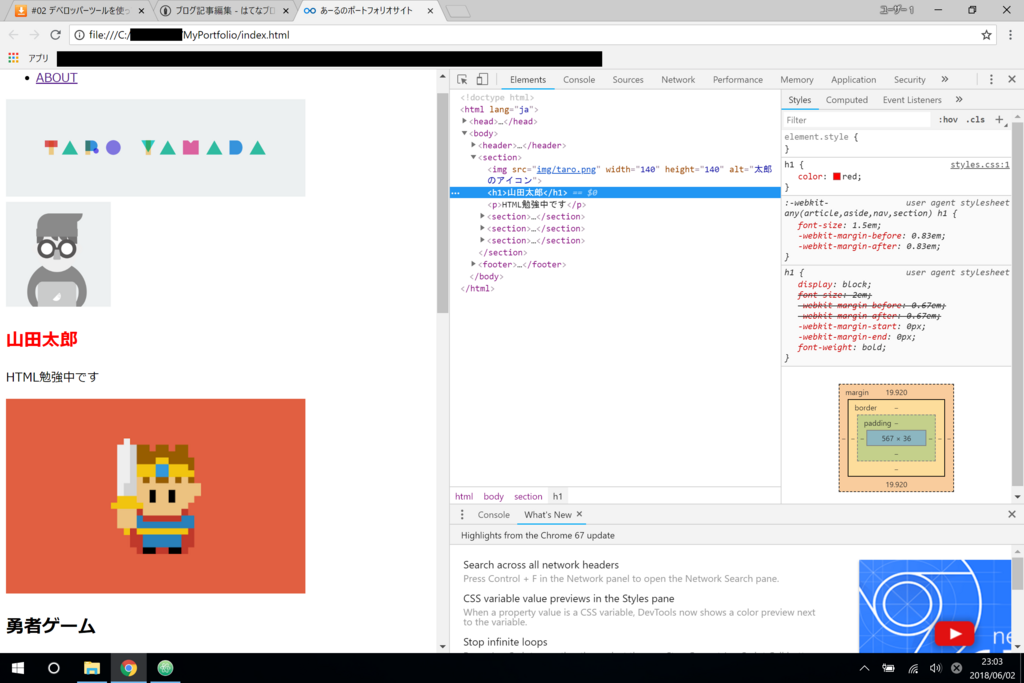Close the bottom drawer panel
Viewport: 1024px width, 683px height.
[x=1012, y=515]
